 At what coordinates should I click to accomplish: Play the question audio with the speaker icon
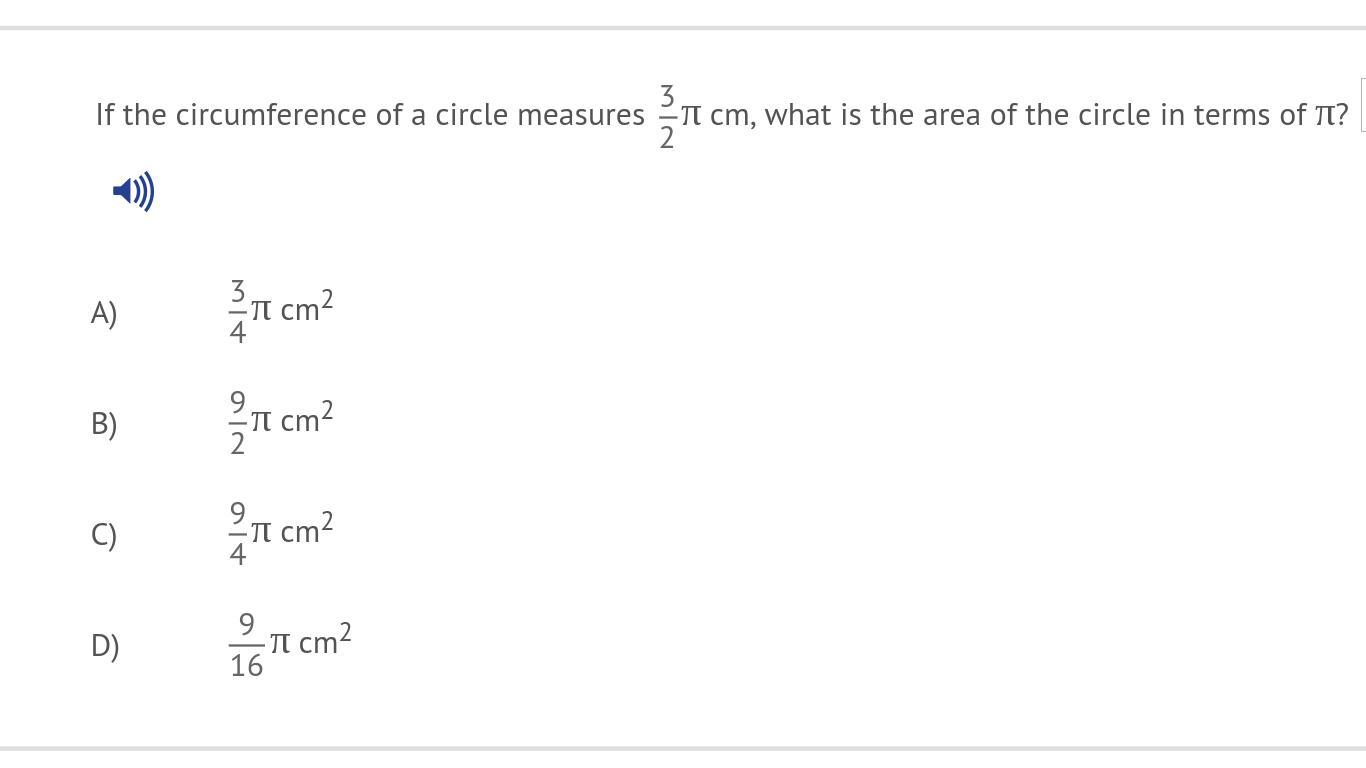[134, 191]
